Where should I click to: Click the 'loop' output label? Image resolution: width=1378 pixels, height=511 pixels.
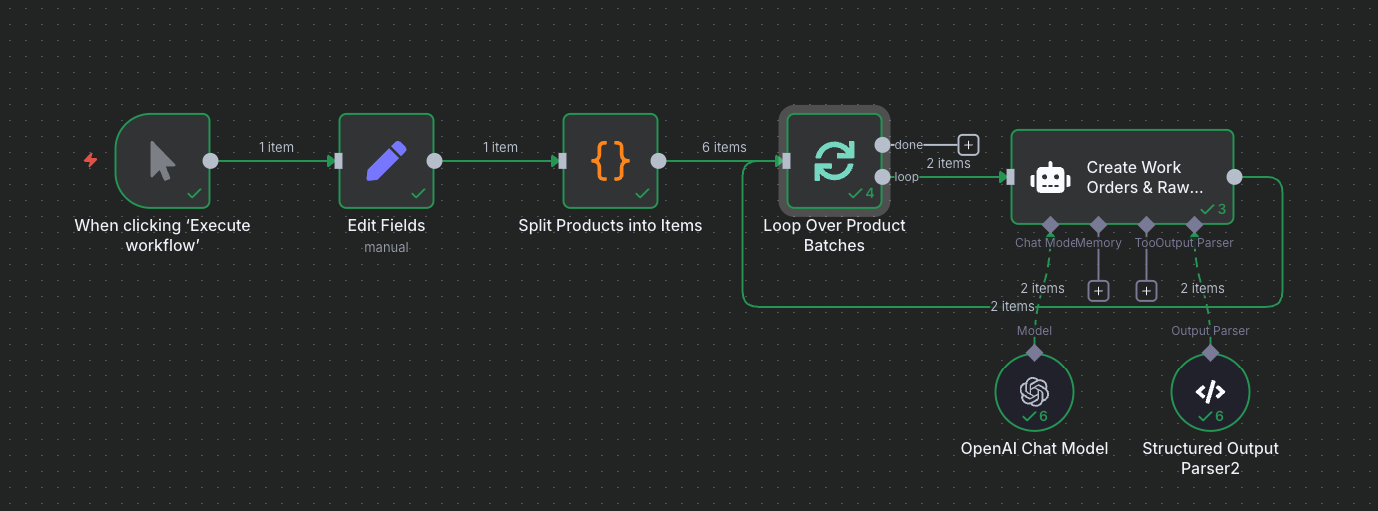906,177
